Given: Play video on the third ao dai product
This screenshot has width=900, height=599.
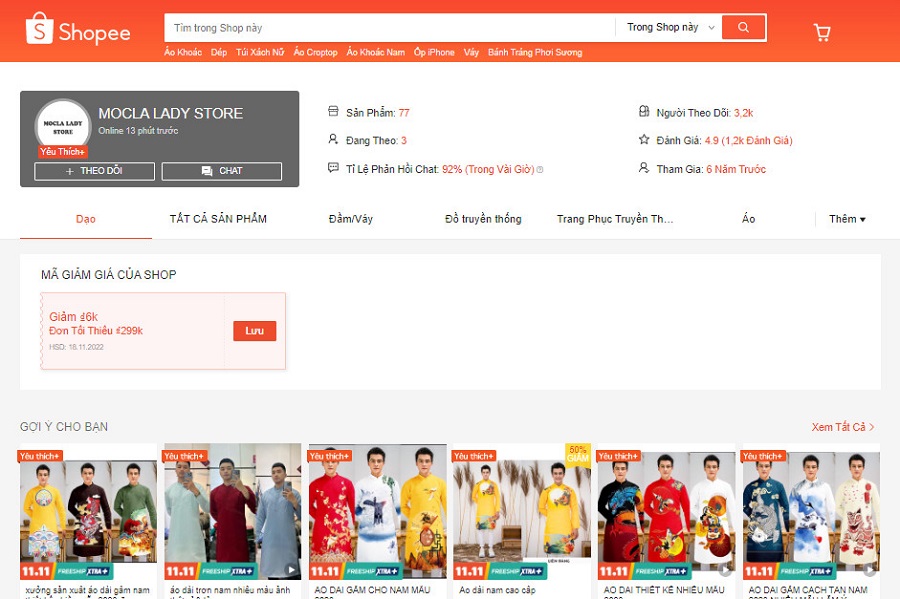Looking at the screenshot, I should coord(435,570).
